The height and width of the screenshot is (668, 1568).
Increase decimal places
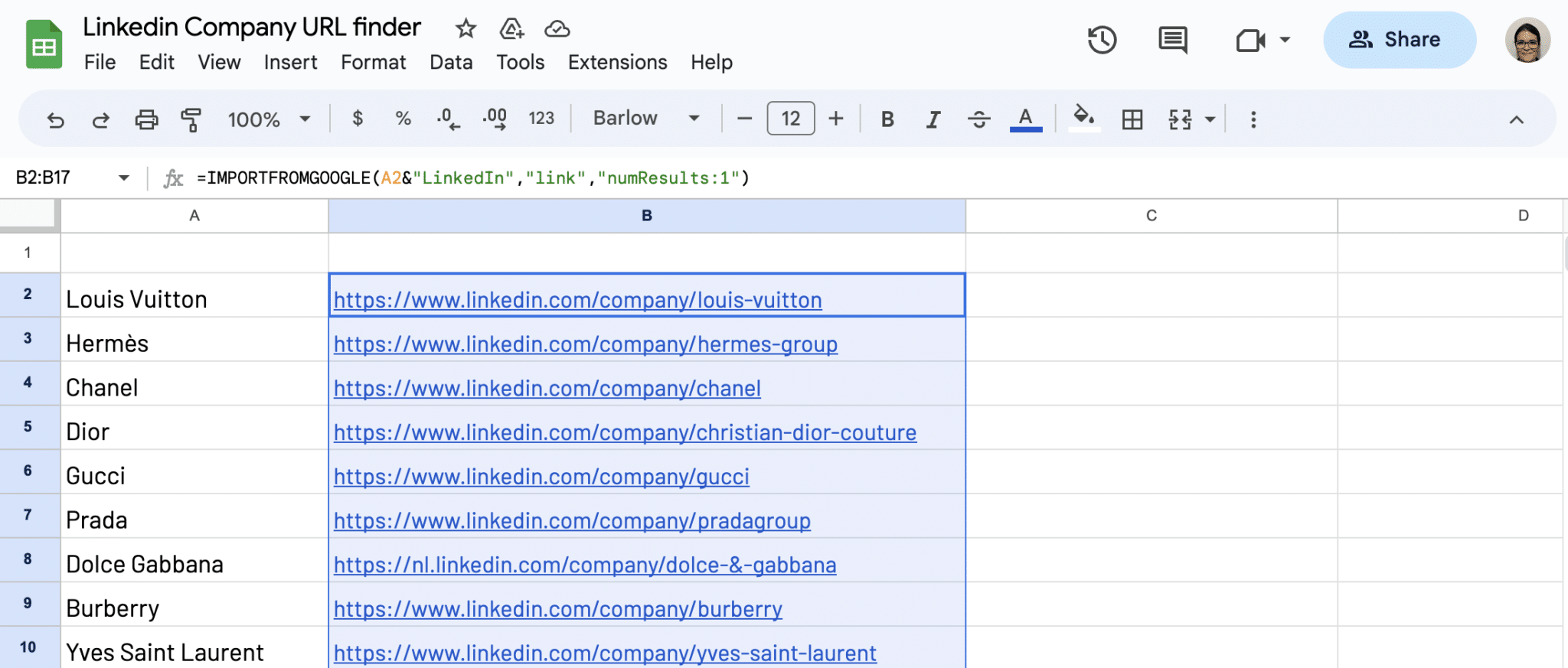click(x=495, y=119)
